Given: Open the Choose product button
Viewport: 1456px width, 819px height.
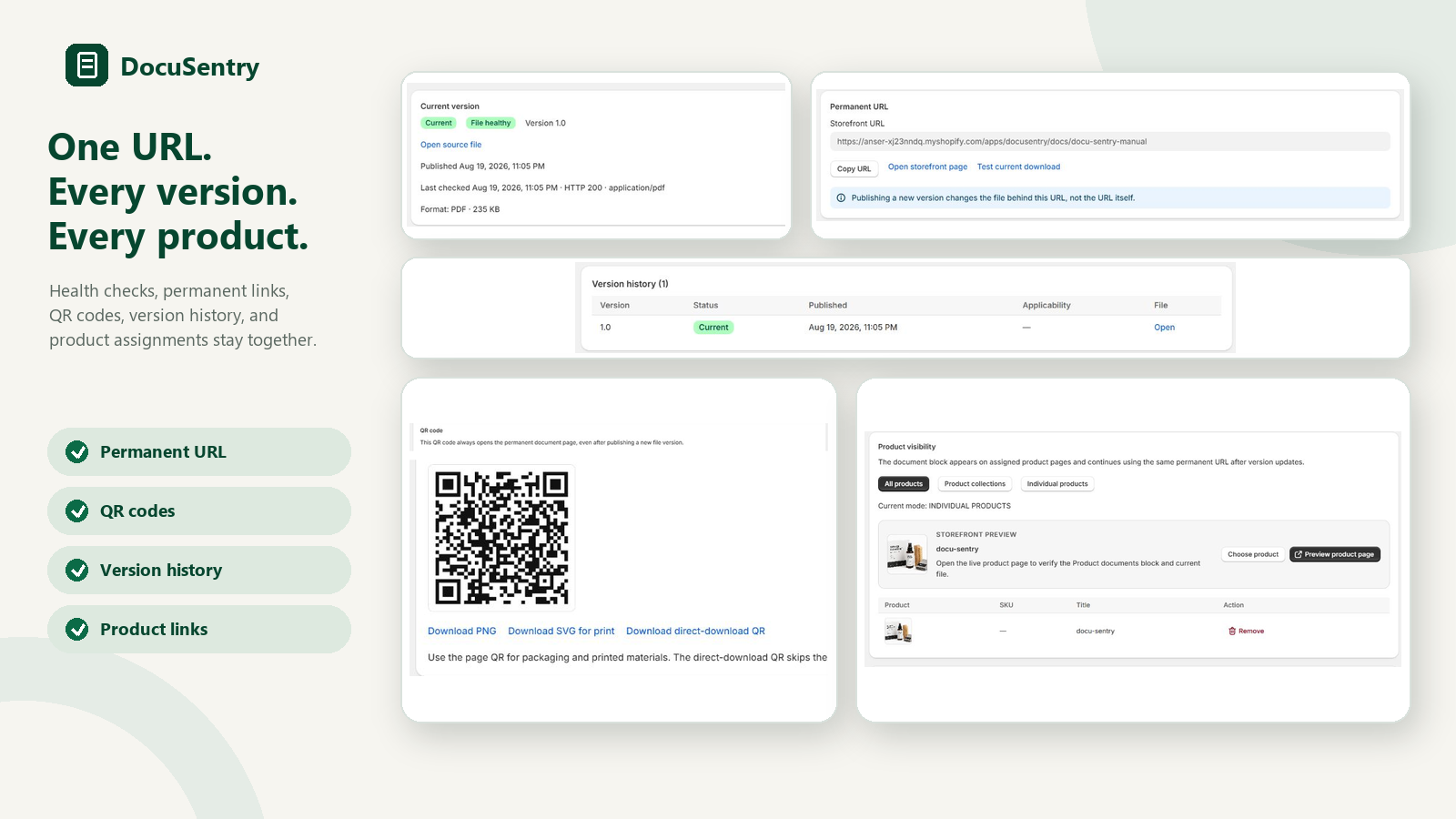Looking at the screenshot, I should click(1253, 554).
